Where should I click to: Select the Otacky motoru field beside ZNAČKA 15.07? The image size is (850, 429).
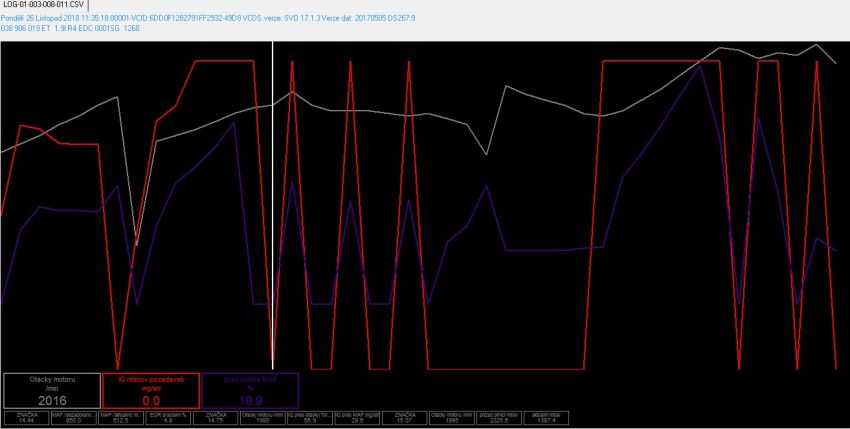(x=450, y=418)
